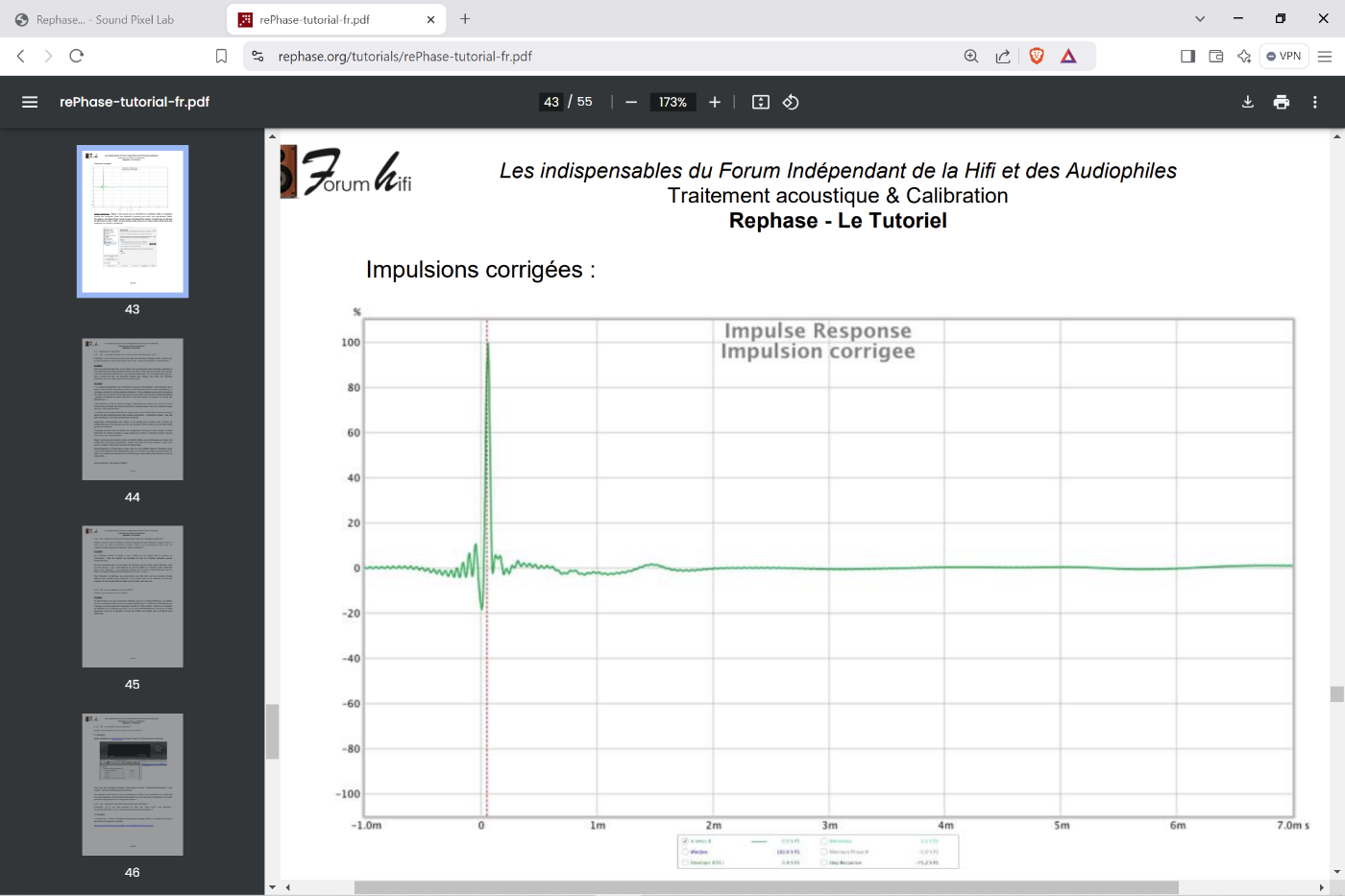
Task: Reload the current page
Action: (x=77, y=57)
